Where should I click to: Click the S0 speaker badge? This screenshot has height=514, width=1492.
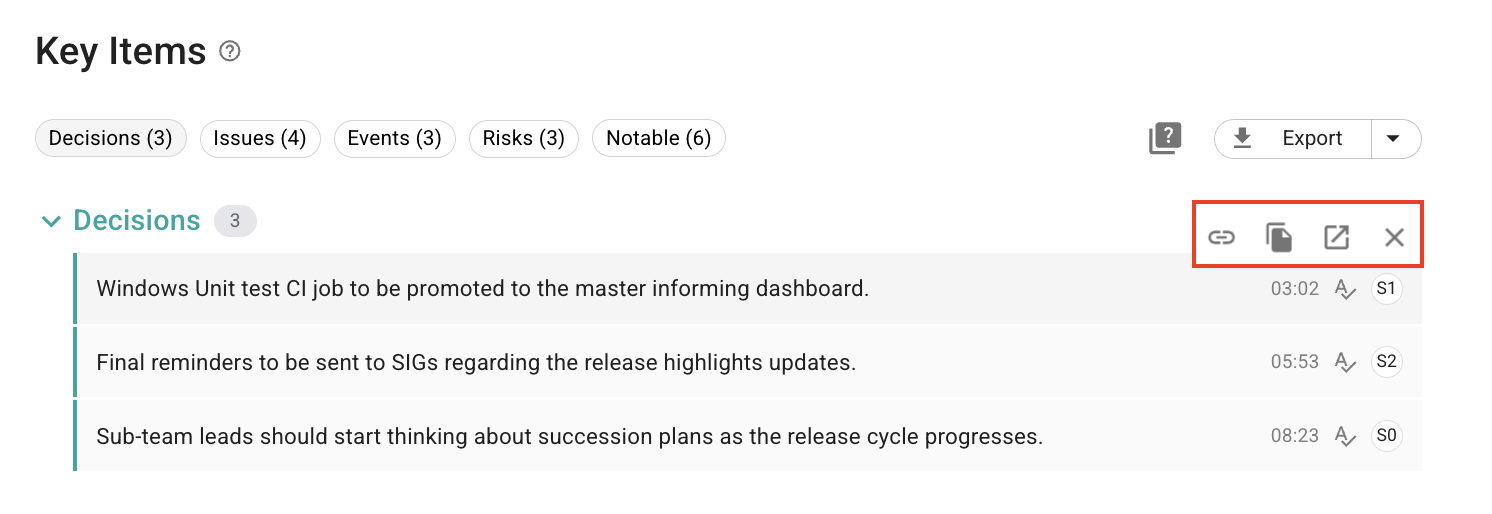[1386, 436]
